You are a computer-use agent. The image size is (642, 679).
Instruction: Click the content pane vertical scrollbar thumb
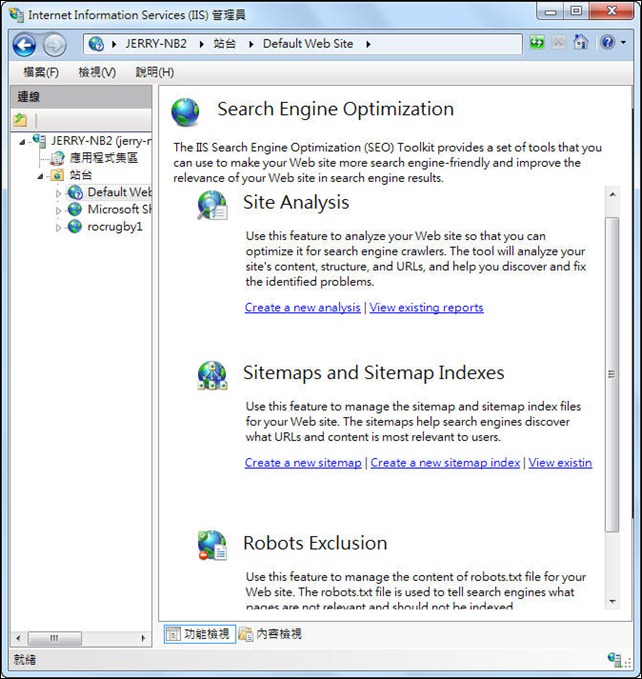612,375
